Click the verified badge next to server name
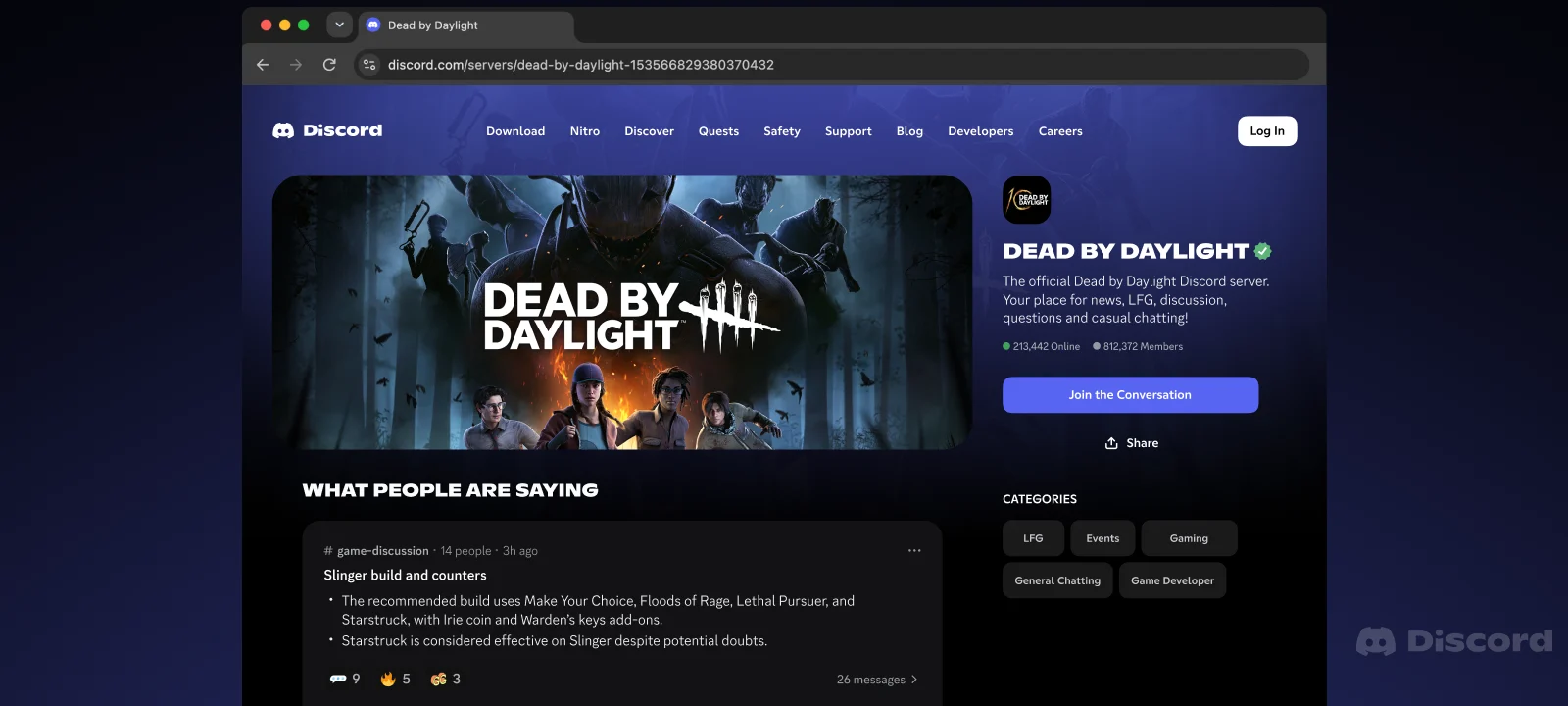Viewport: 1568px width, 706px height. tap(1263, 251)
